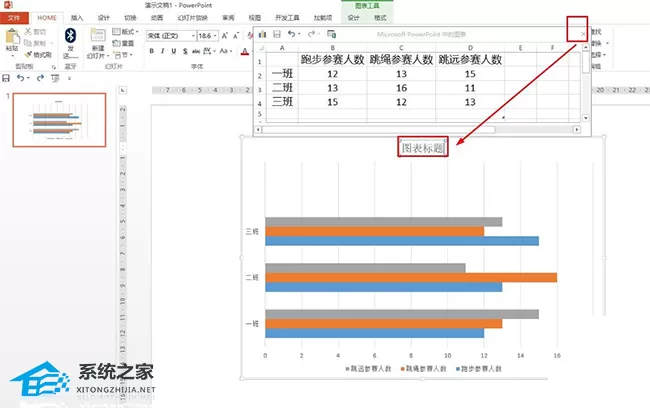Open the Animations ribbon tab
Image resolution: width=650 pixels, height=408 pixels.
[x=157, y=18]
